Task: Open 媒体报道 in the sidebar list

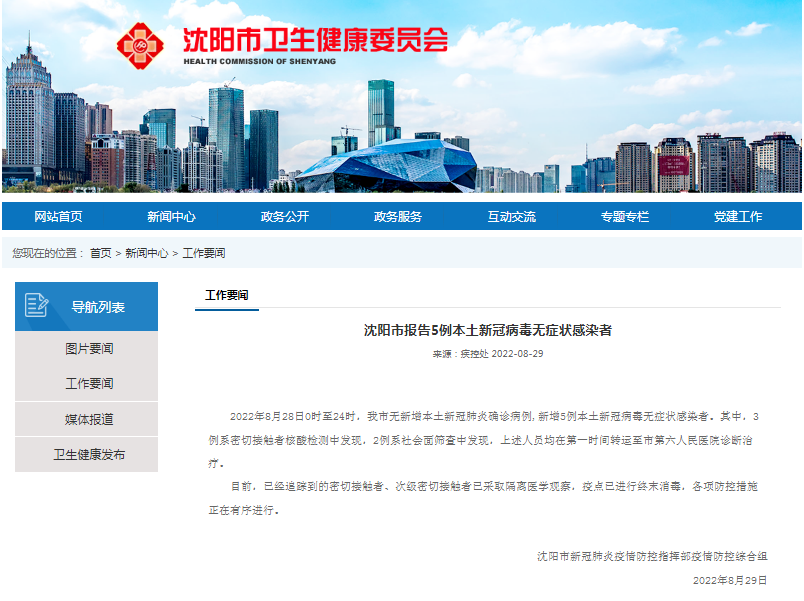Action: 89,419
